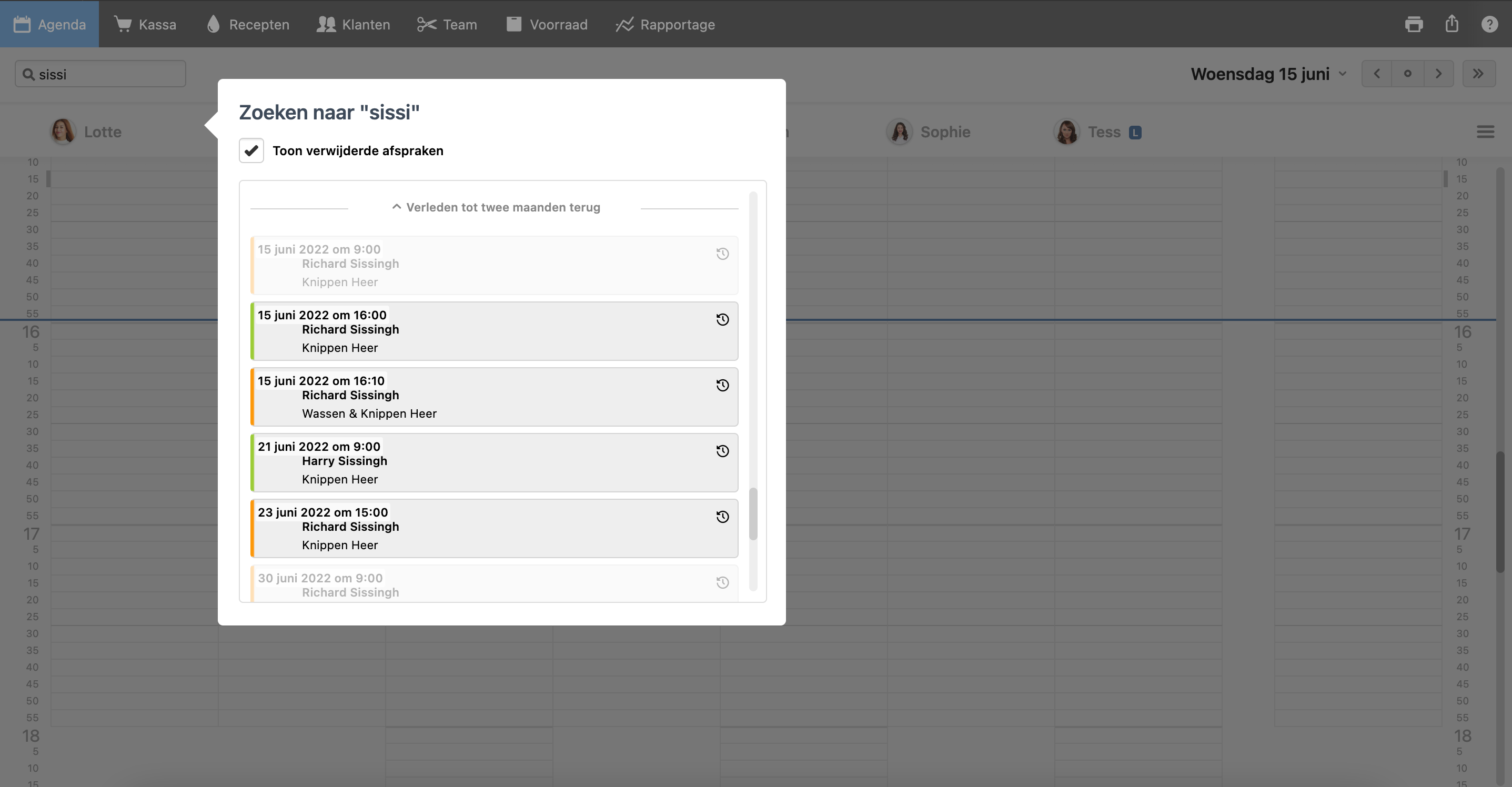The width and height of the screenshot is (1512, 787).
Task: Open the Klanten tab
Action: click(353, 24)
